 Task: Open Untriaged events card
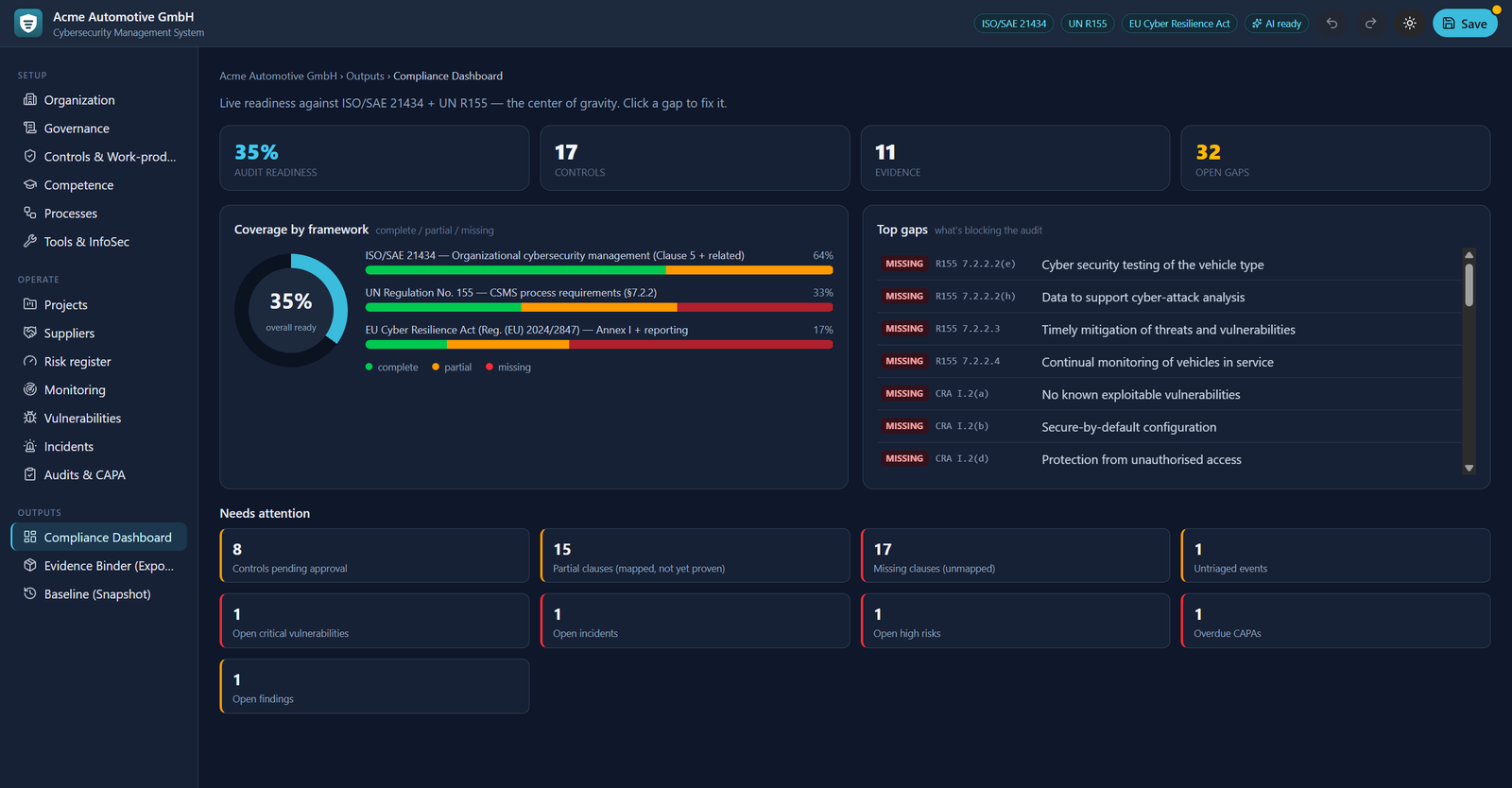1335,556
